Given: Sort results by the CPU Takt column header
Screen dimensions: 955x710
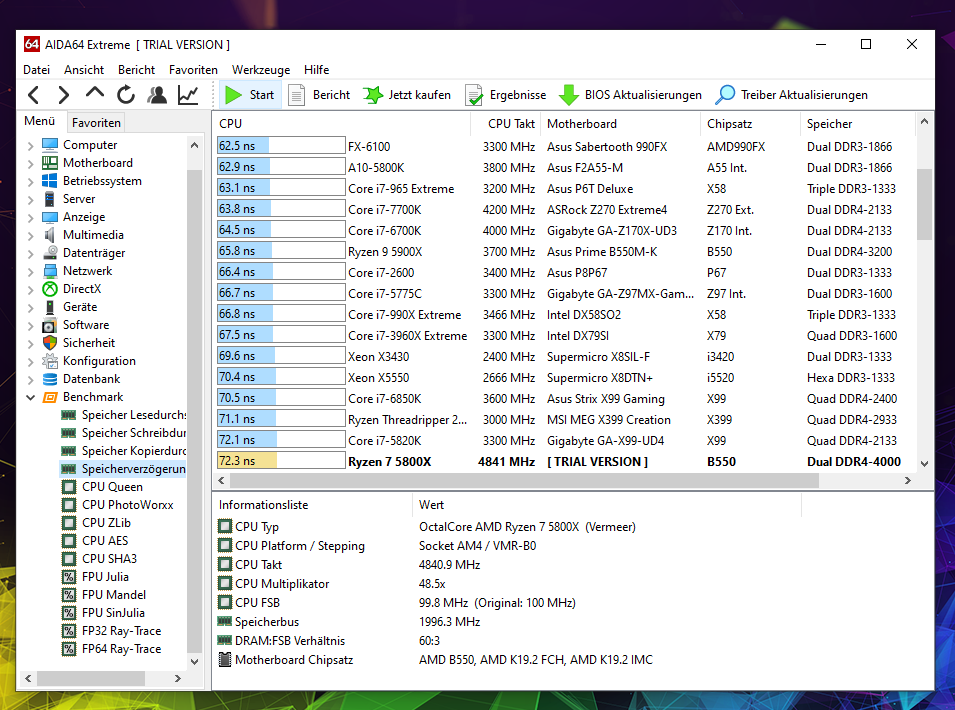Looking at the screenshot, I should [x=506, y=124].
